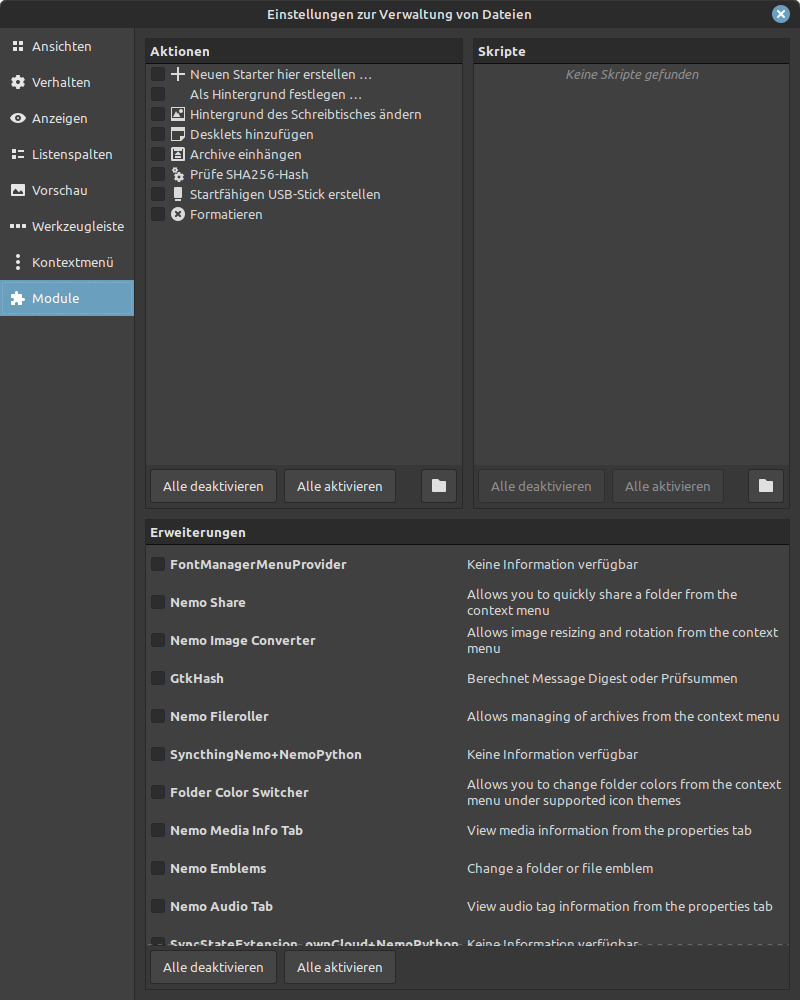Click Alle aktivieren under Erweiterungen
Screen dimensions: 800x1000
339,967
